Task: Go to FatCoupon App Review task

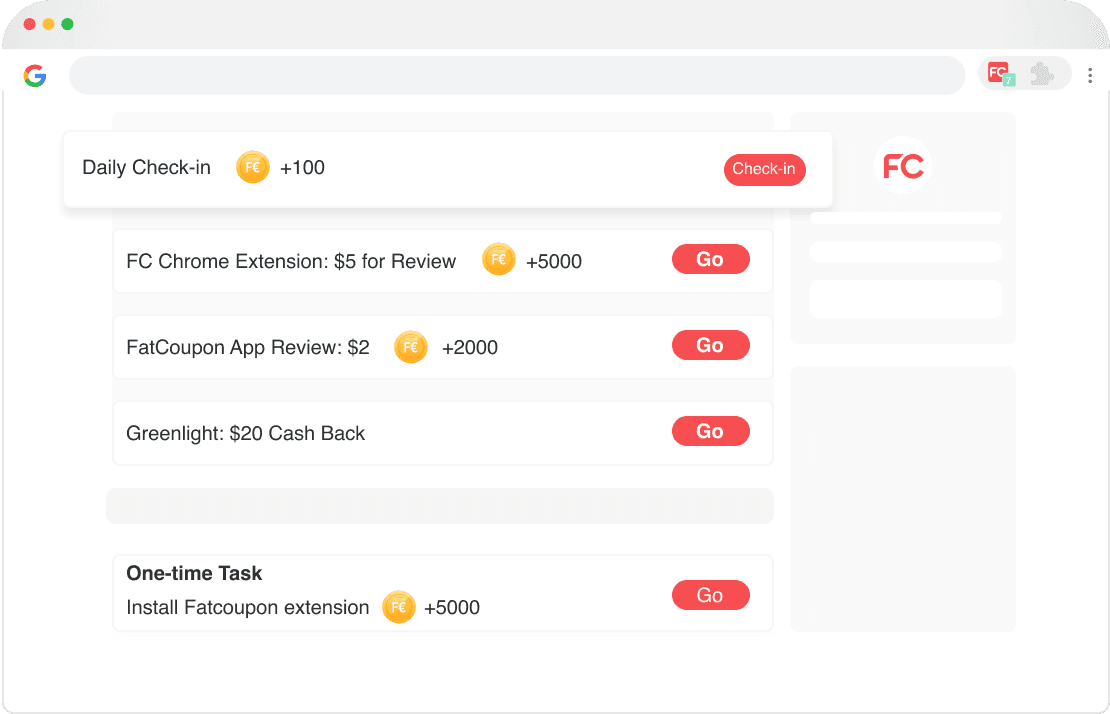Action: [x=711, y=345]
